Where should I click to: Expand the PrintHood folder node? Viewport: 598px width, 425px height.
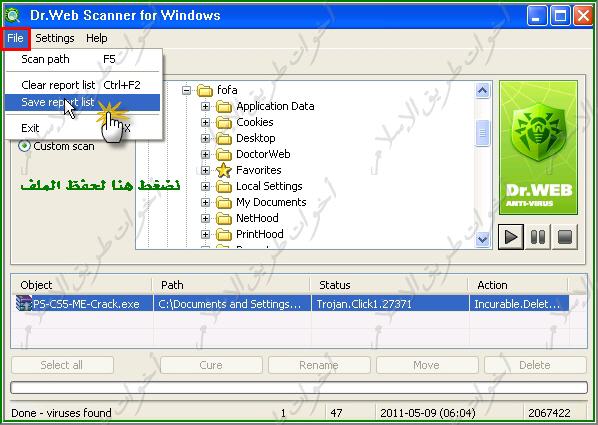[205, 235]
